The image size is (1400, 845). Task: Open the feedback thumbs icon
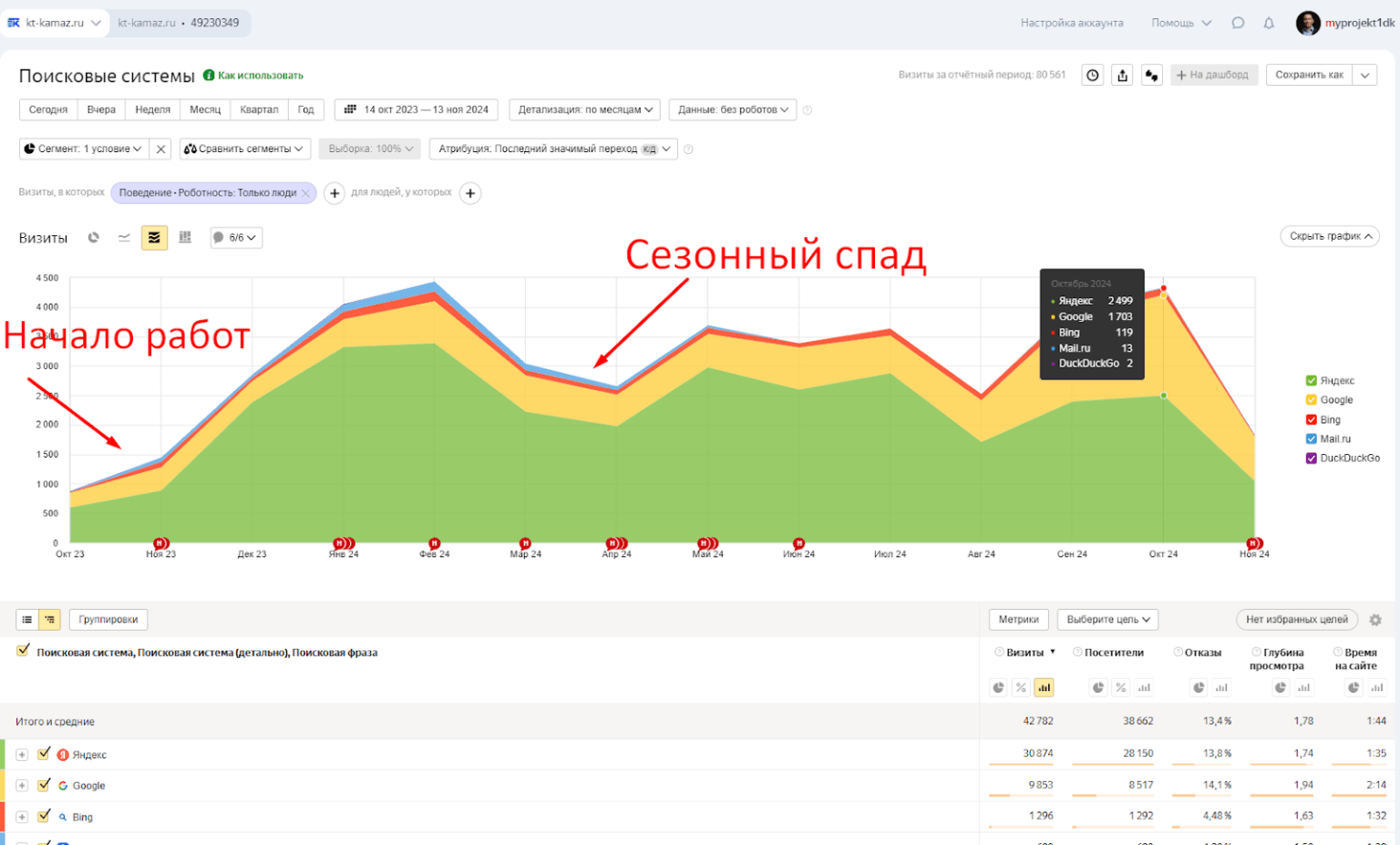[x=1152, y=75]
